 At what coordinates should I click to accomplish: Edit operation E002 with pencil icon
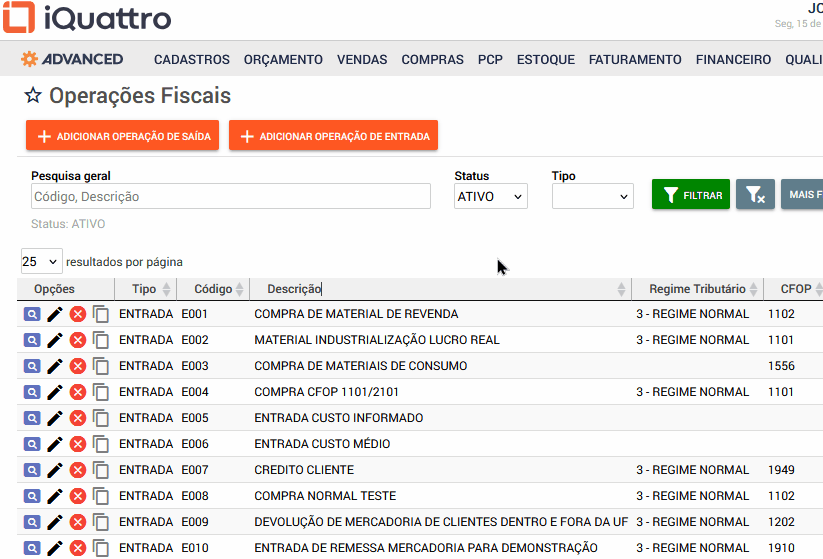55,340
